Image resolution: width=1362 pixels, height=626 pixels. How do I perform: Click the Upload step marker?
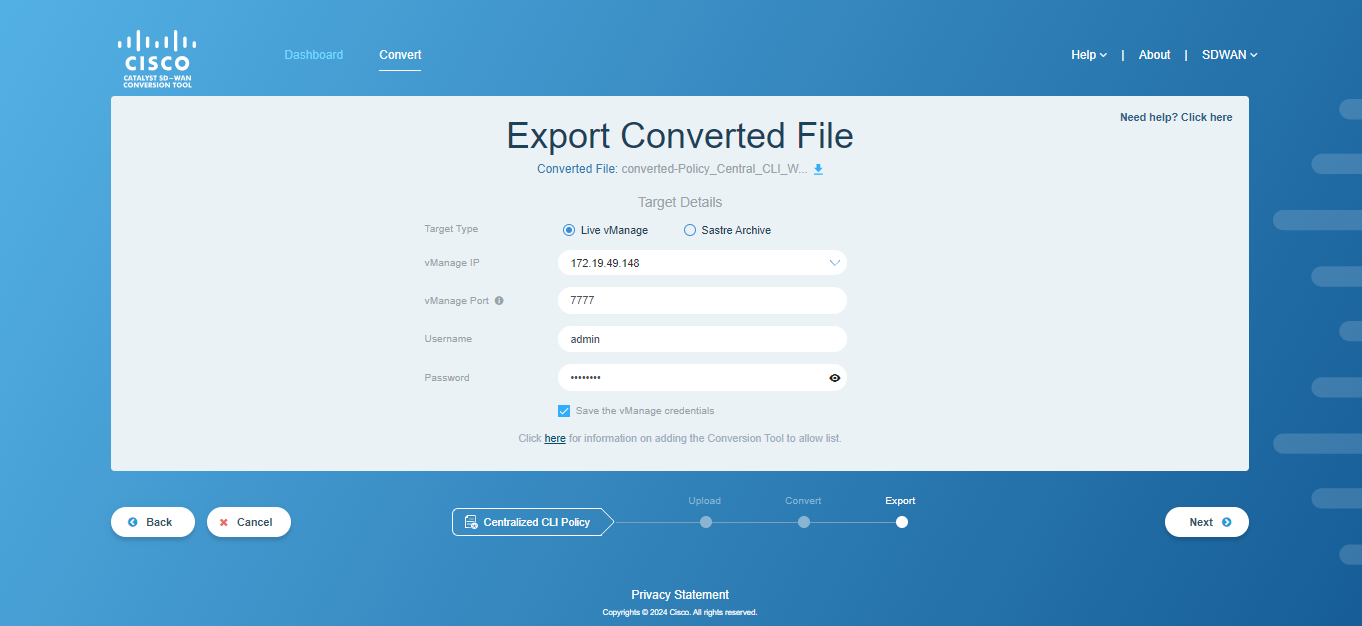click(706, 522)
